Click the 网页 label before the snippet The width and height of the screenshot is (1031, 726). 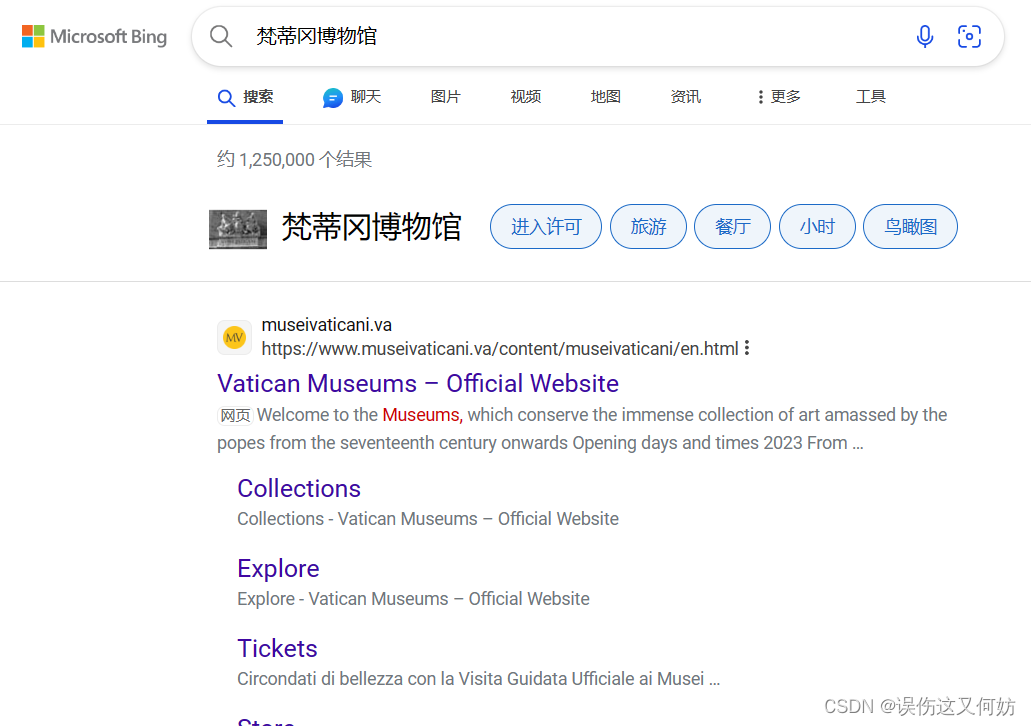[x=235, y=416]
